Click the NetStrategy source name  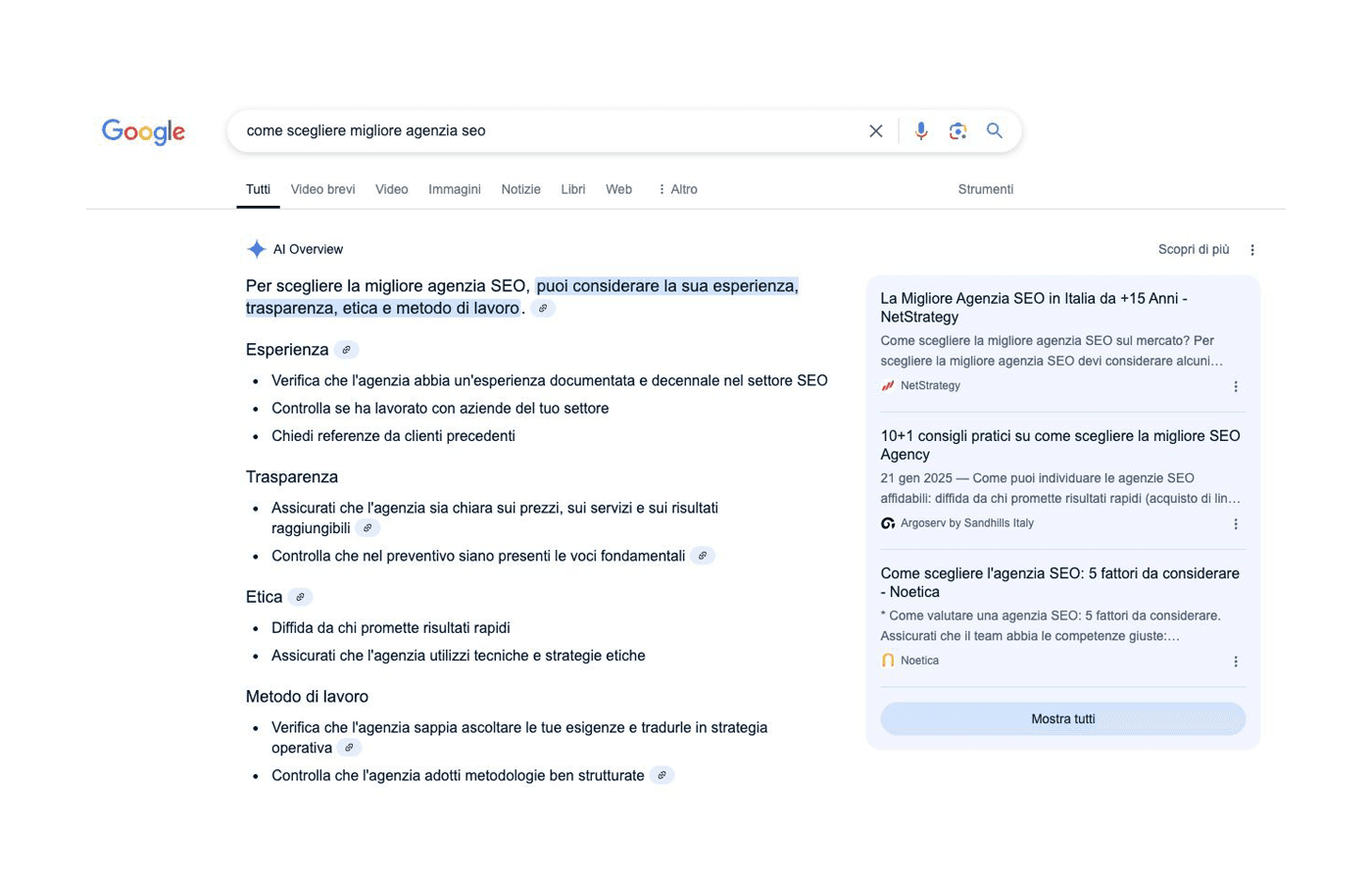click(x=930, y=386)
